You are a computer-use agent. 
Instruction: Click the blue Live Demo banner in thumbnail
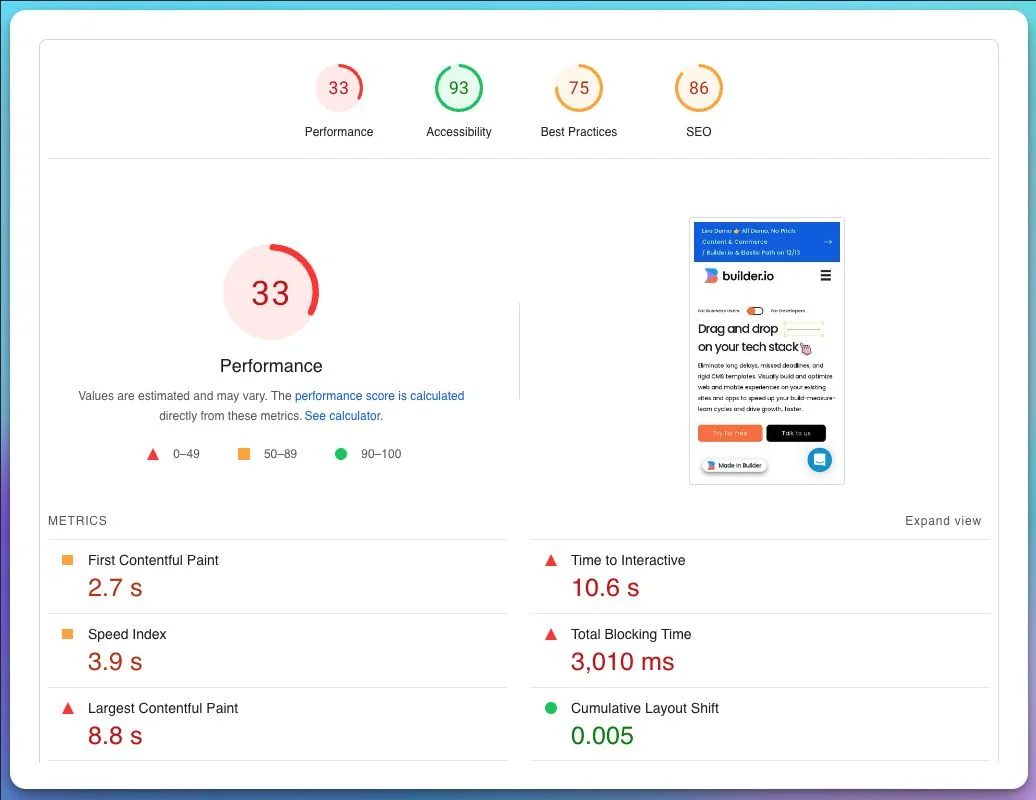(766, 242)
